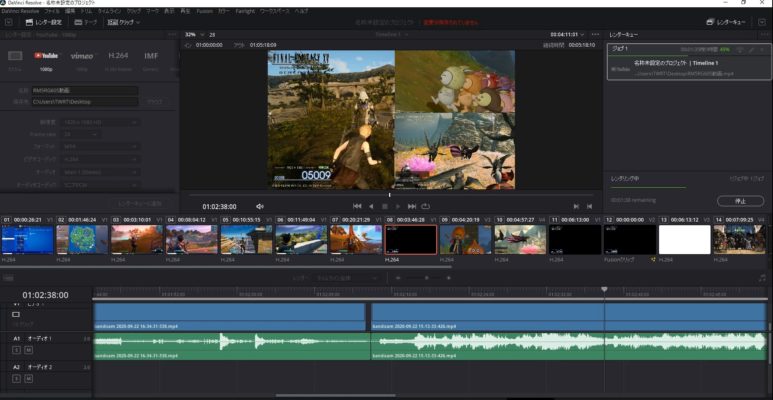The image size is (773, 400).
Task: Select ジョブ 1 in the render queue
Action: pos(689,62)
